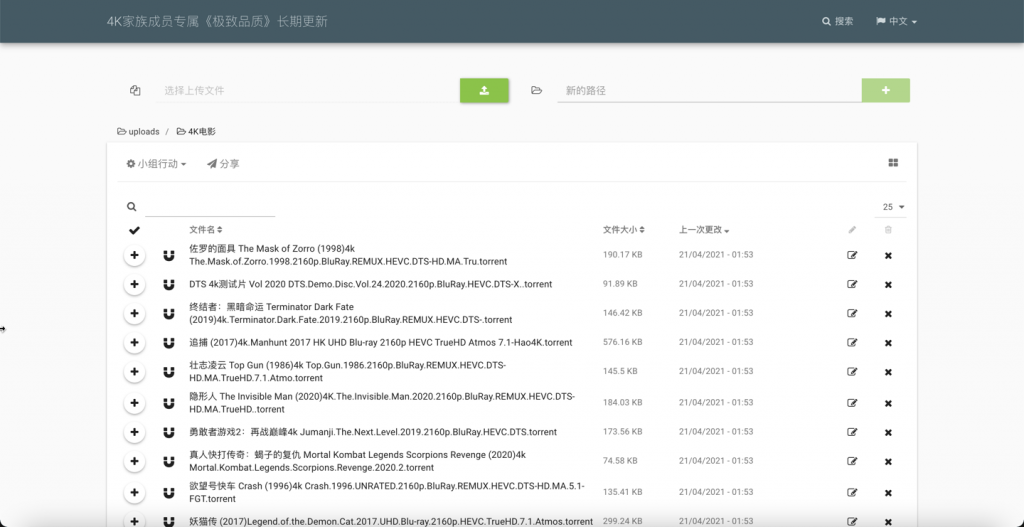Image resolution: width=1024 pixels, height=527 pixels.
Task: Click magnet icon for Mask of Zorro torrent
Action: pyautogui.click(x=168, y=255)
